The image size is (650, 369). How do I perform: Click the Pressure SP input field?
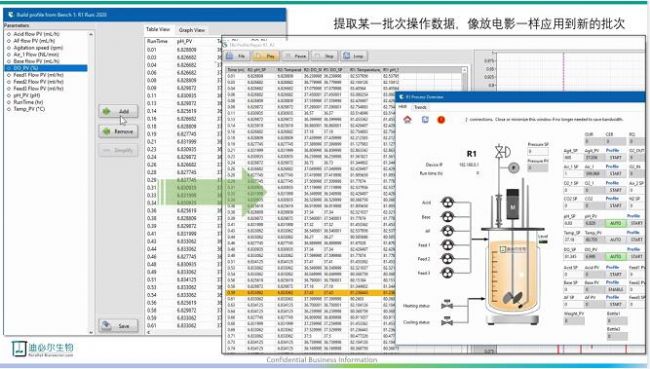tap(538, 152)
